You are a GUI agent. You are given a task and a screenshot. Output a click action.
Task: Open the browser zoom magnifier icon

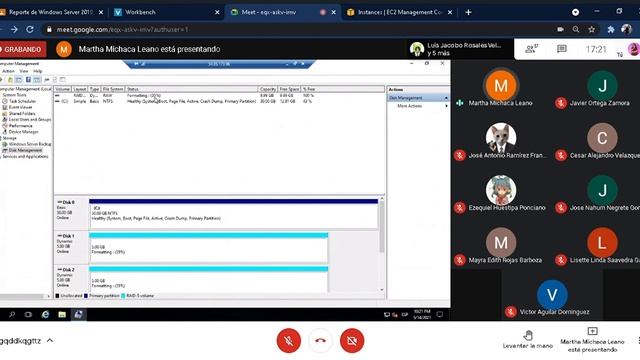click(x=576, y=29)
